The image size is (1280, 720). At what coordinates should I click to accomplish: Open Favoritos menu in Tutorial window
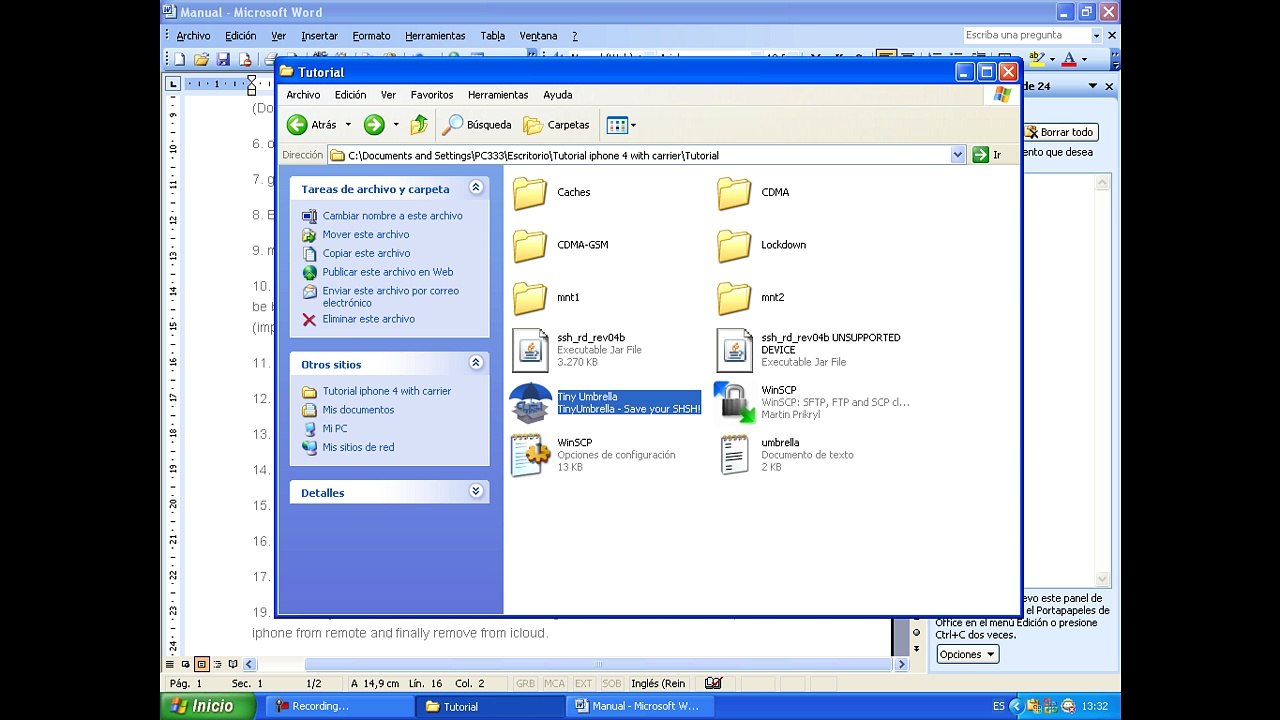coord(432,95)
